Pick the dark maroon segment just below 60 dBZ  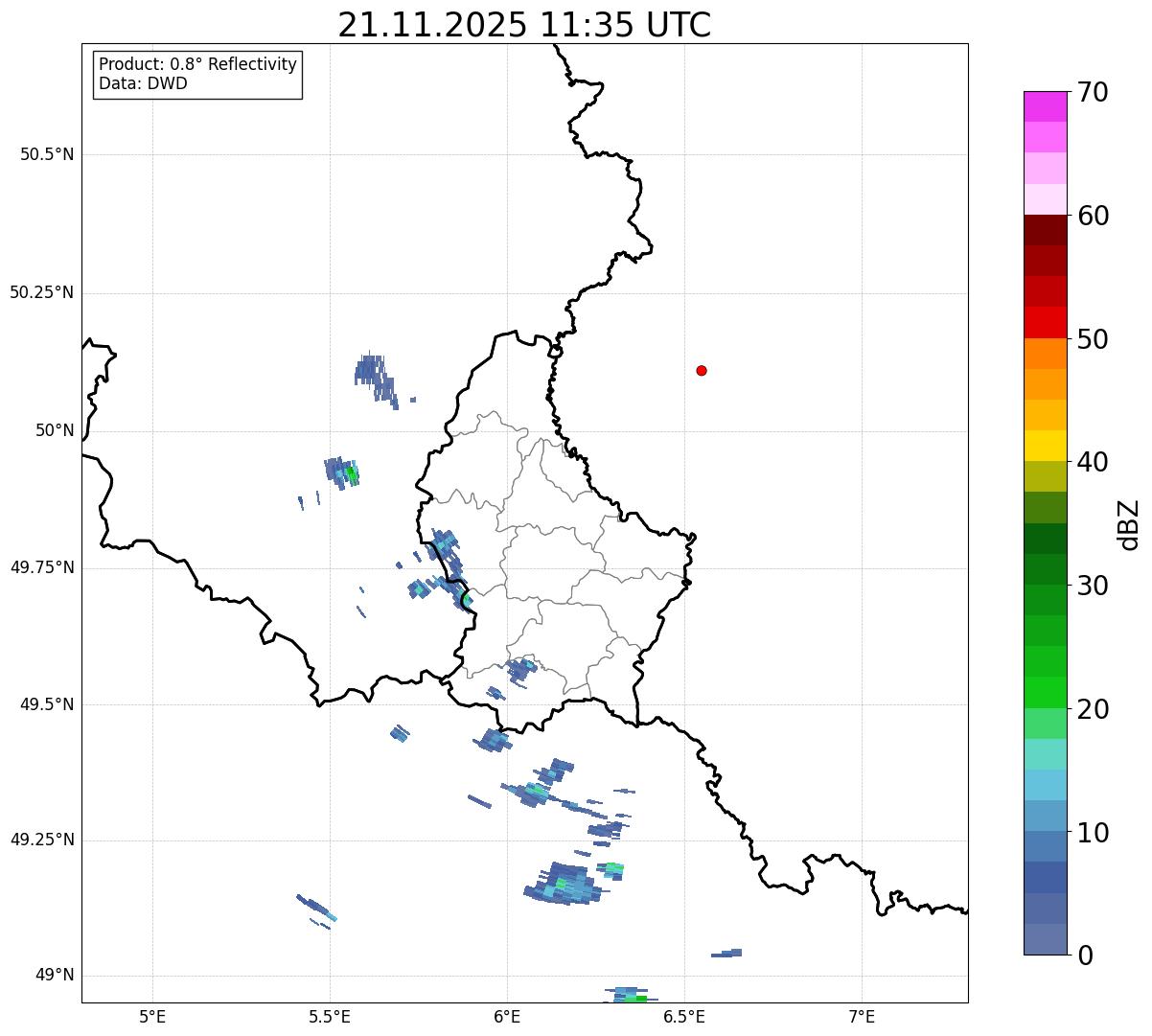point(1045,230)
